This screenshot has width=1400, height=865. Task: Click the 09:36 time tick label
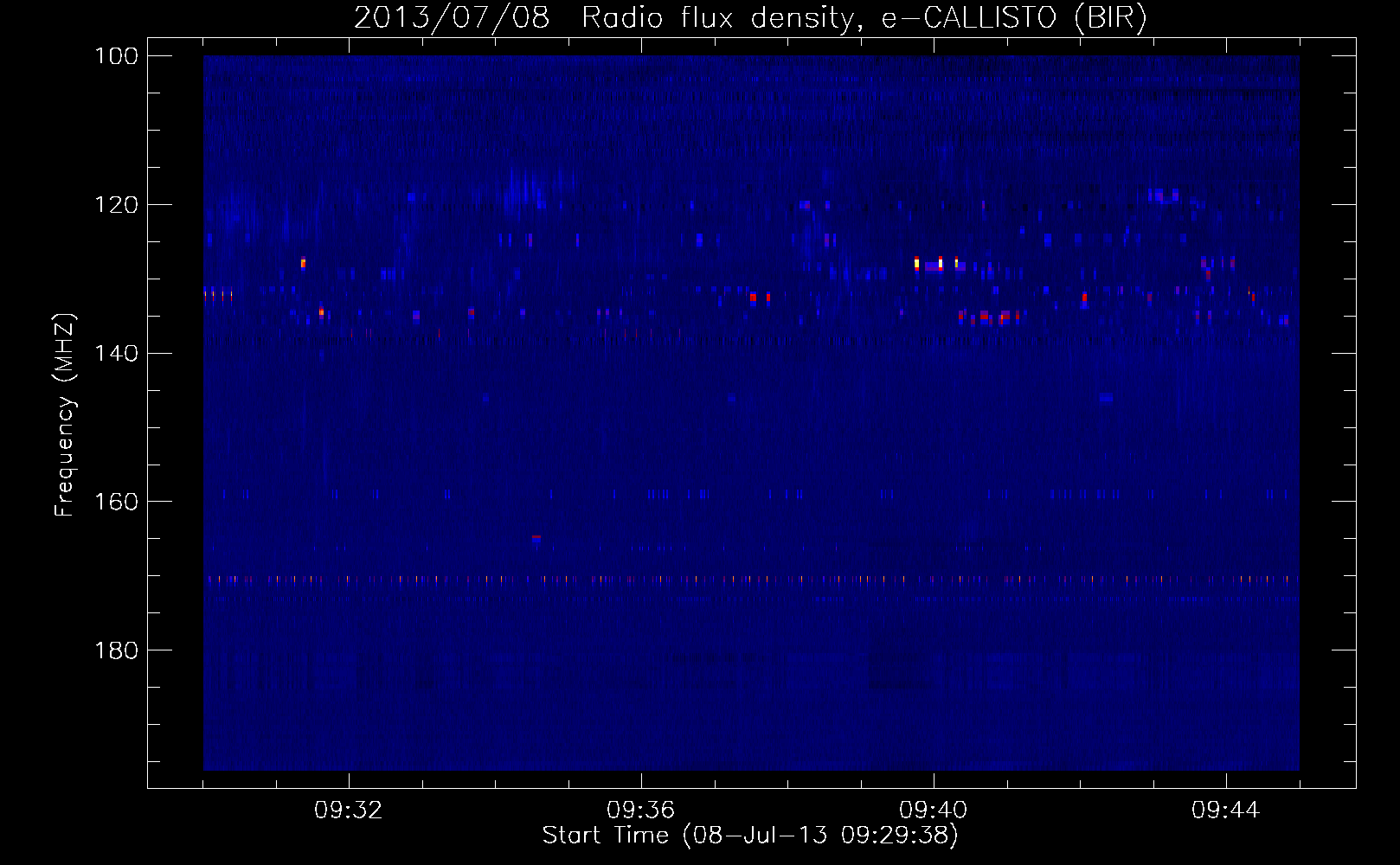pos(641,811)
